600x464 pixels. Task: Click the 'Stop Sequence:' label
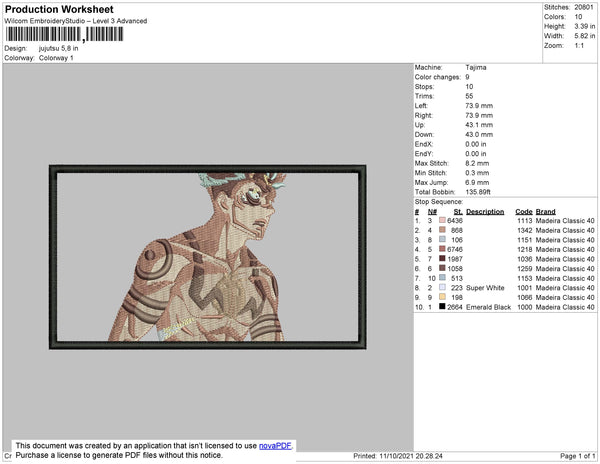point(439,202)
